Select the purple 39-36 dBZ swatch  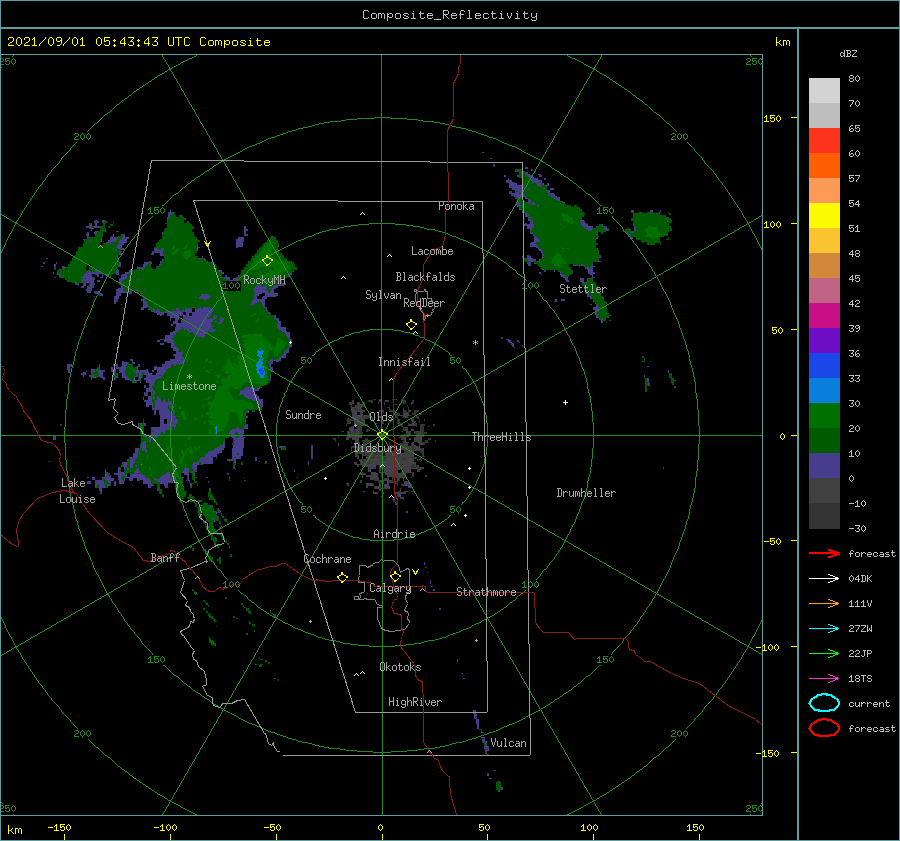[824, 341]
